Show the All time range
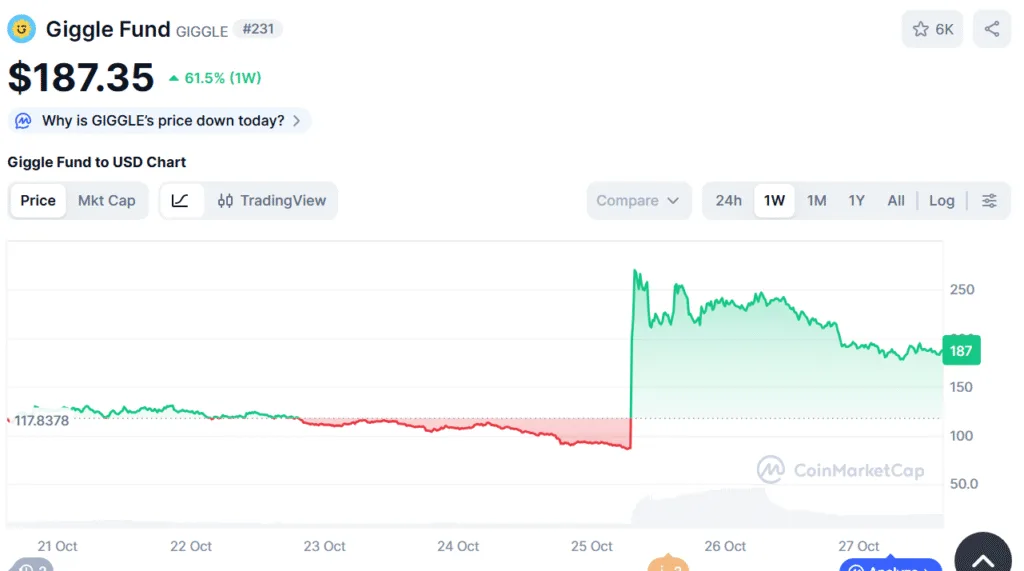Viewport: 1024px width, 571px height. click(896, 201)
